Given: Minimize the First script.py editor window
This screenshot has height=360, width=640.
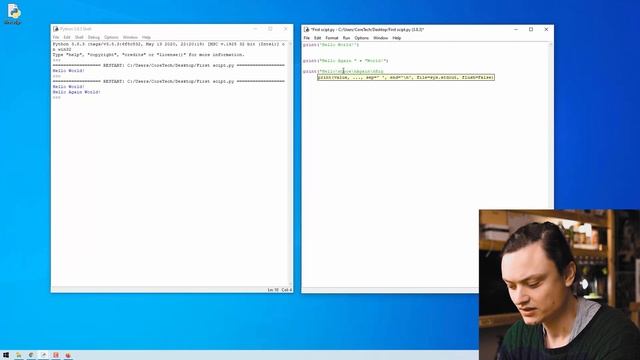Looking at the screenshot, I should click(516, 29).
